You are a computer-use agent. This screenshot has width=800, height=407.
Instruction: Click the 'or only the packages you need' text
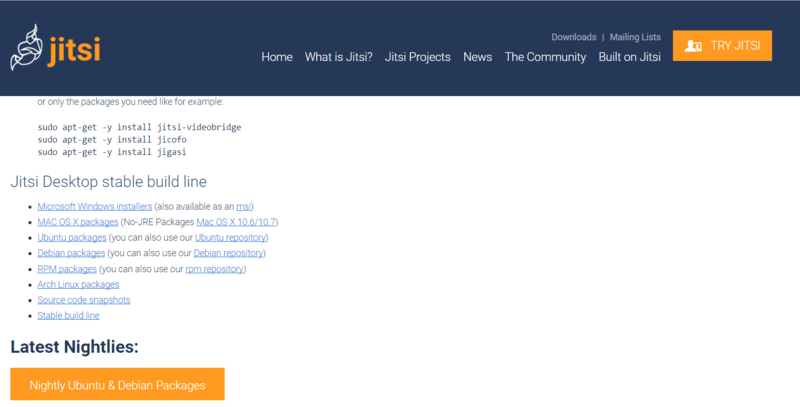[x=130, y=101]
